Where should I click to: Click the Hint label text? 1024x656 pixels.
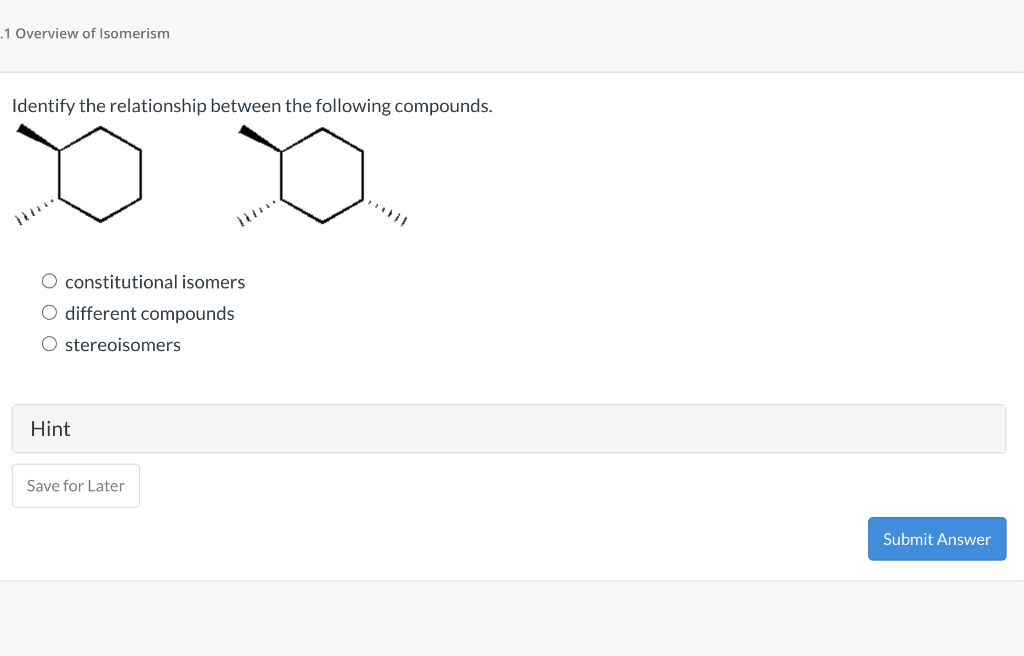50,428
